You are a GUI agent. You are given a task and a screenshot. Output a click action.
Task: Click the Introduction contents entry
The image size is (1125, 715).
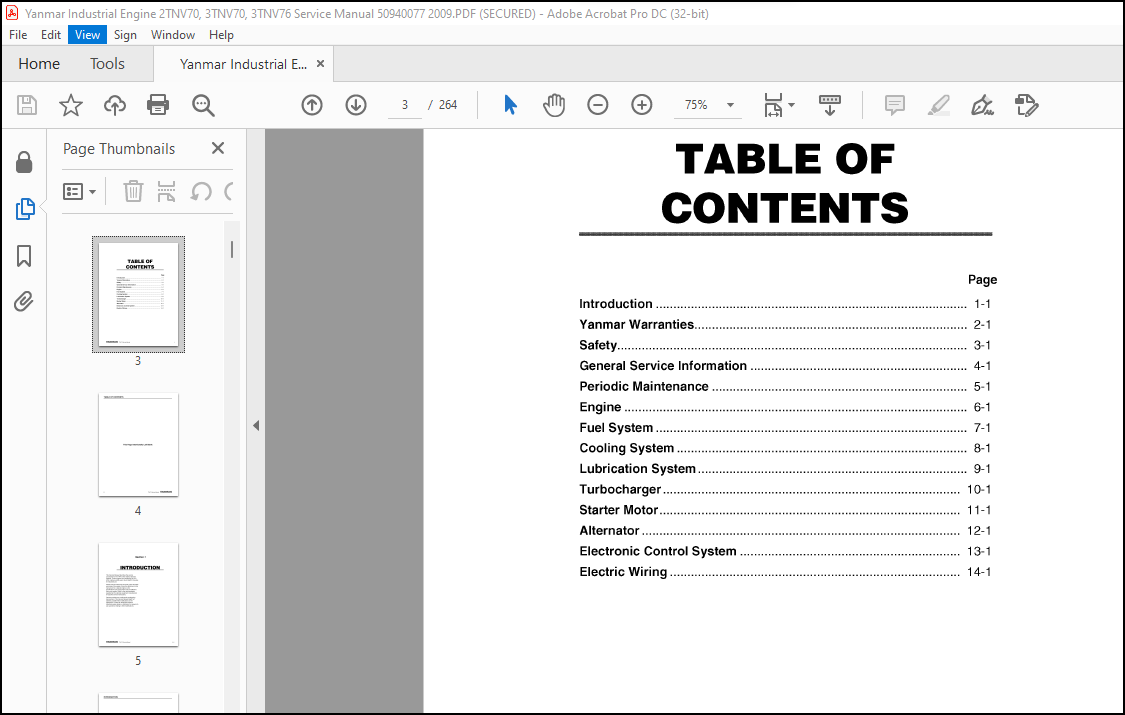click(x=785, y=304)
